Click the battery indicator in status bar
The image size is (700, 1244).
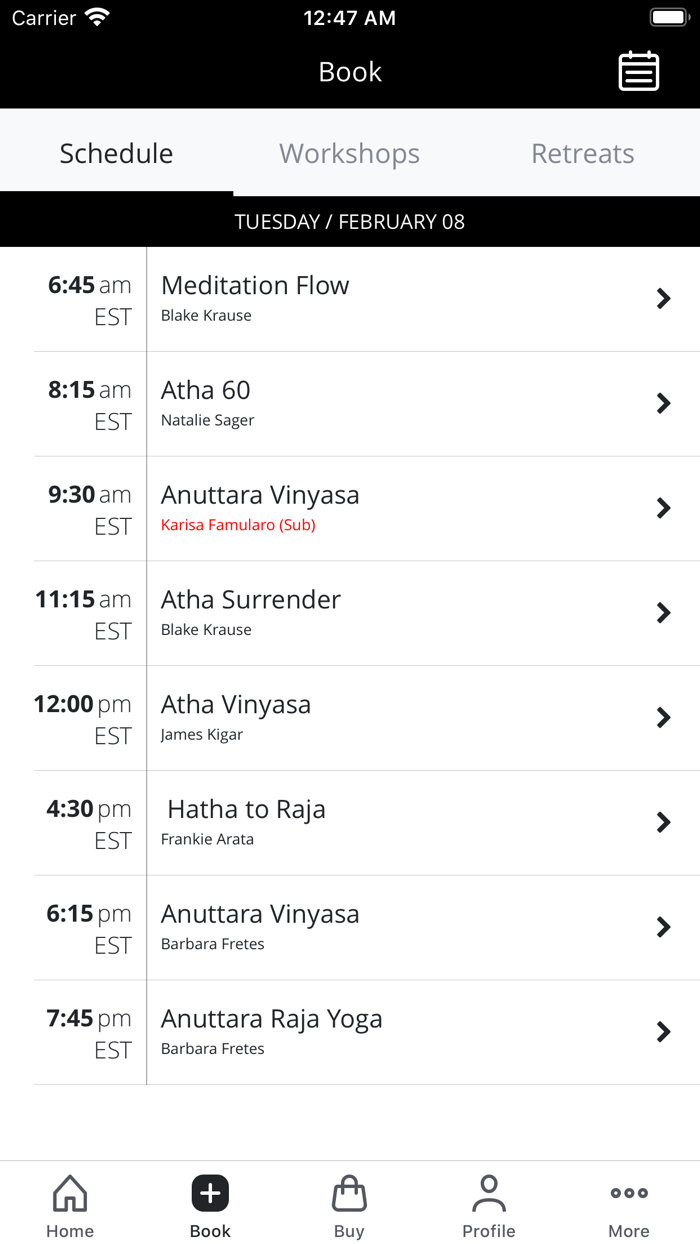[x=668, y=16]
